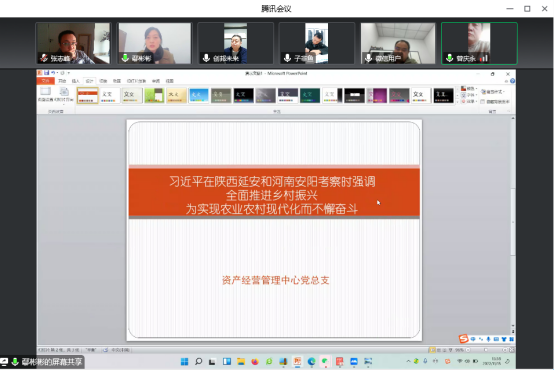Open the Windows Start menu
554x370 pixels.
point(184,362)
